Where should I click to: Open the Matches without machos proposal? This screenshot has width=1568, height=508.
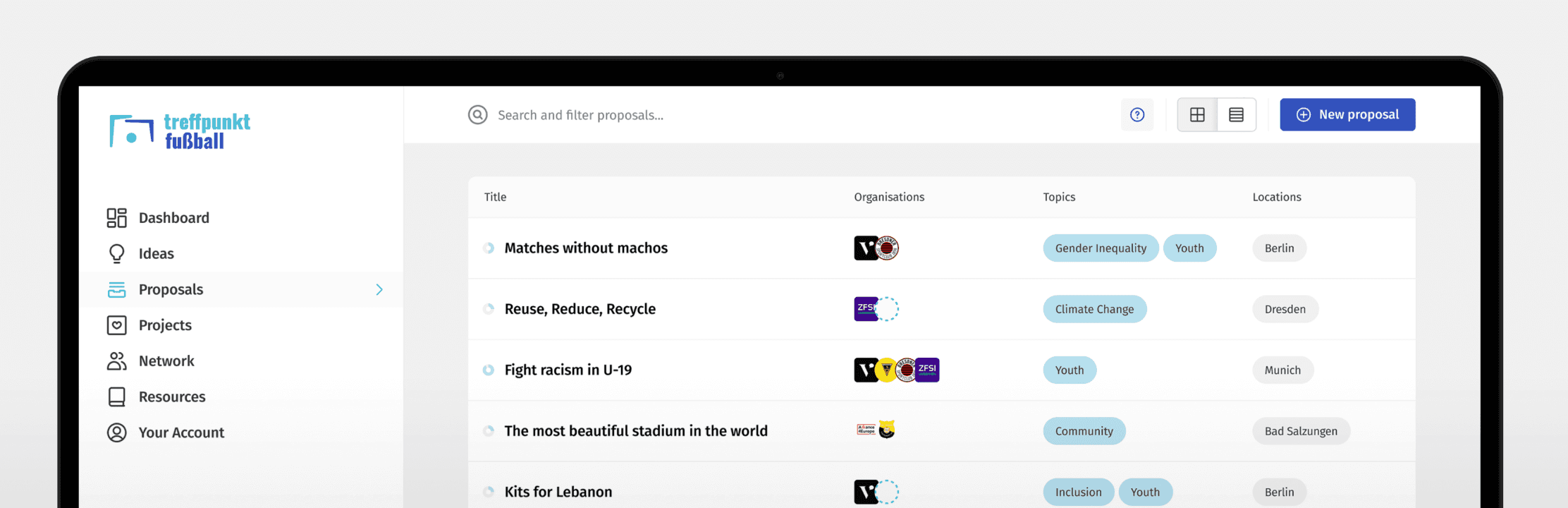click(586, 248)
